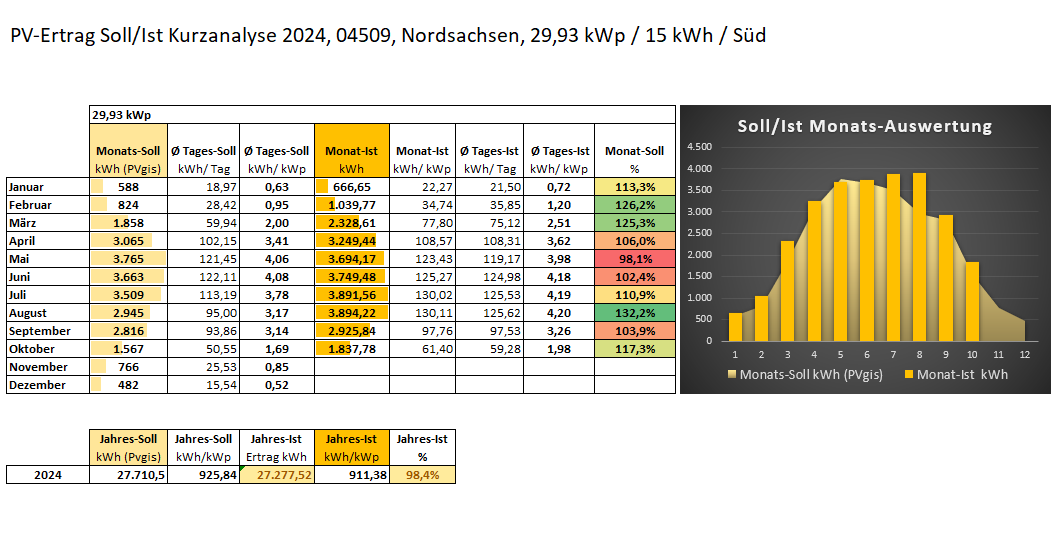Select the November row label
This screenshot has width=1054, height=556.
[48, 366]
